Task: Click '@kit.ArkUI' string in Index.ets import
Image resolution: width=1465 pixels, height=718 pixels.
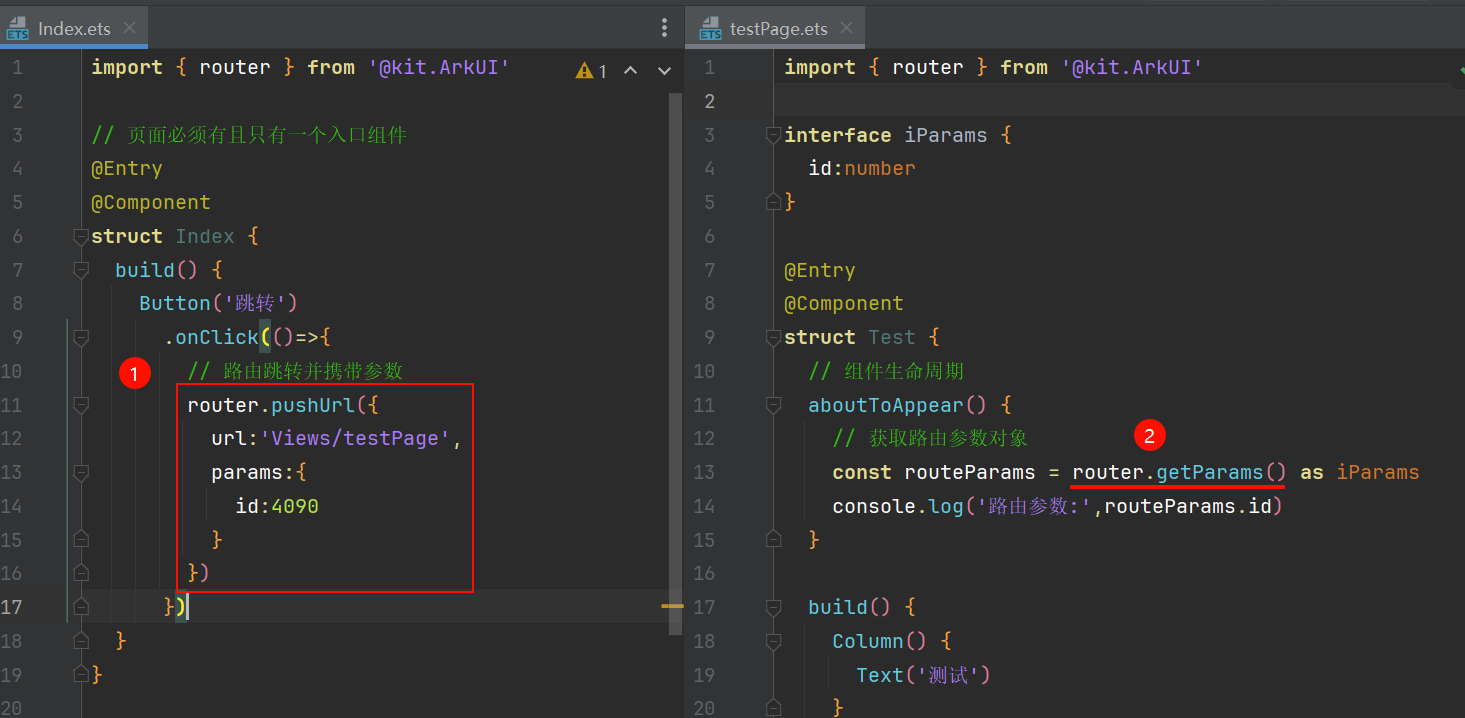Action: point(439,68)
